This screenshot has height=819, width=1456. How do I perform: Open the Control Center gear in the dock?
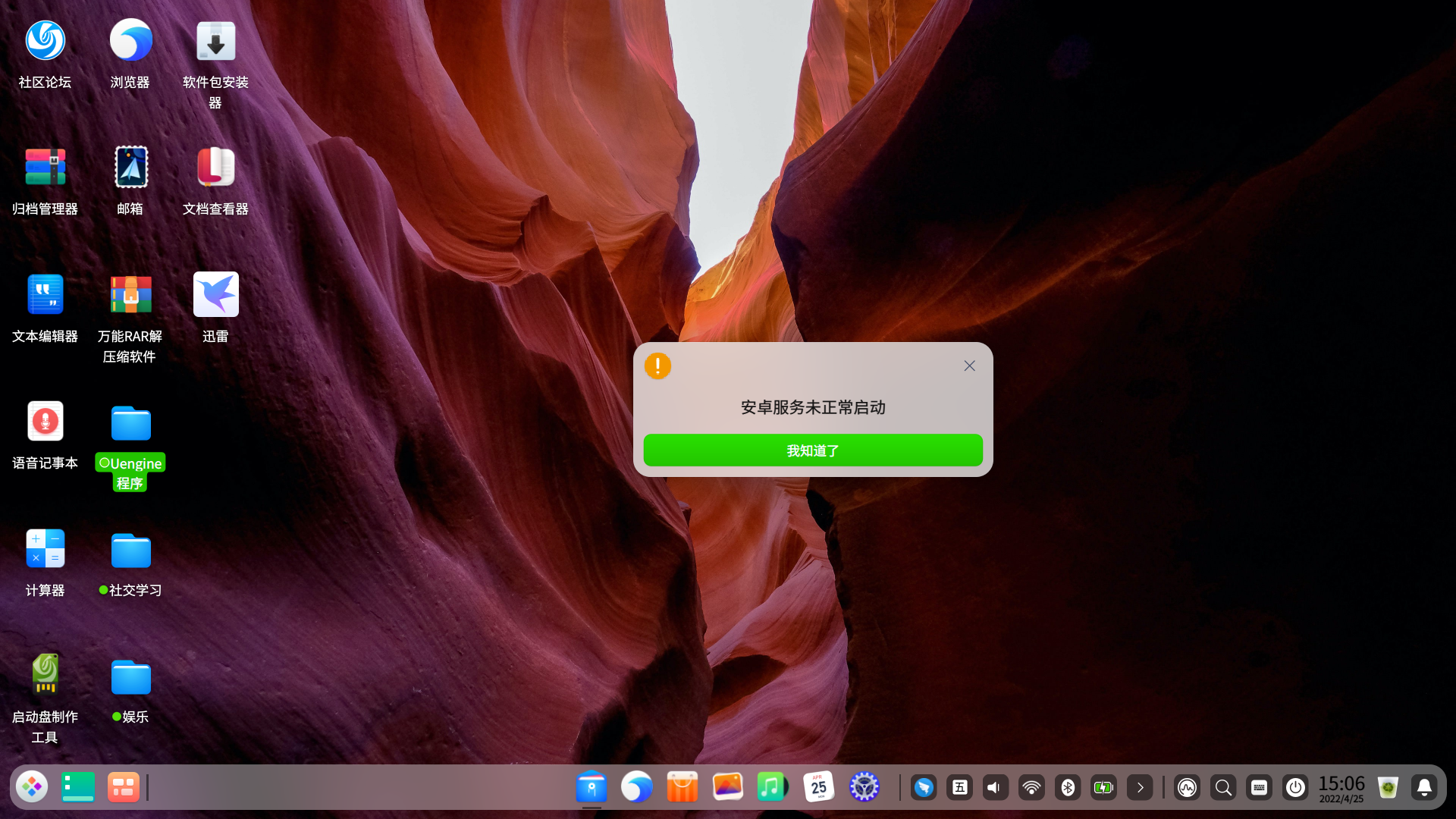point(864,786)
